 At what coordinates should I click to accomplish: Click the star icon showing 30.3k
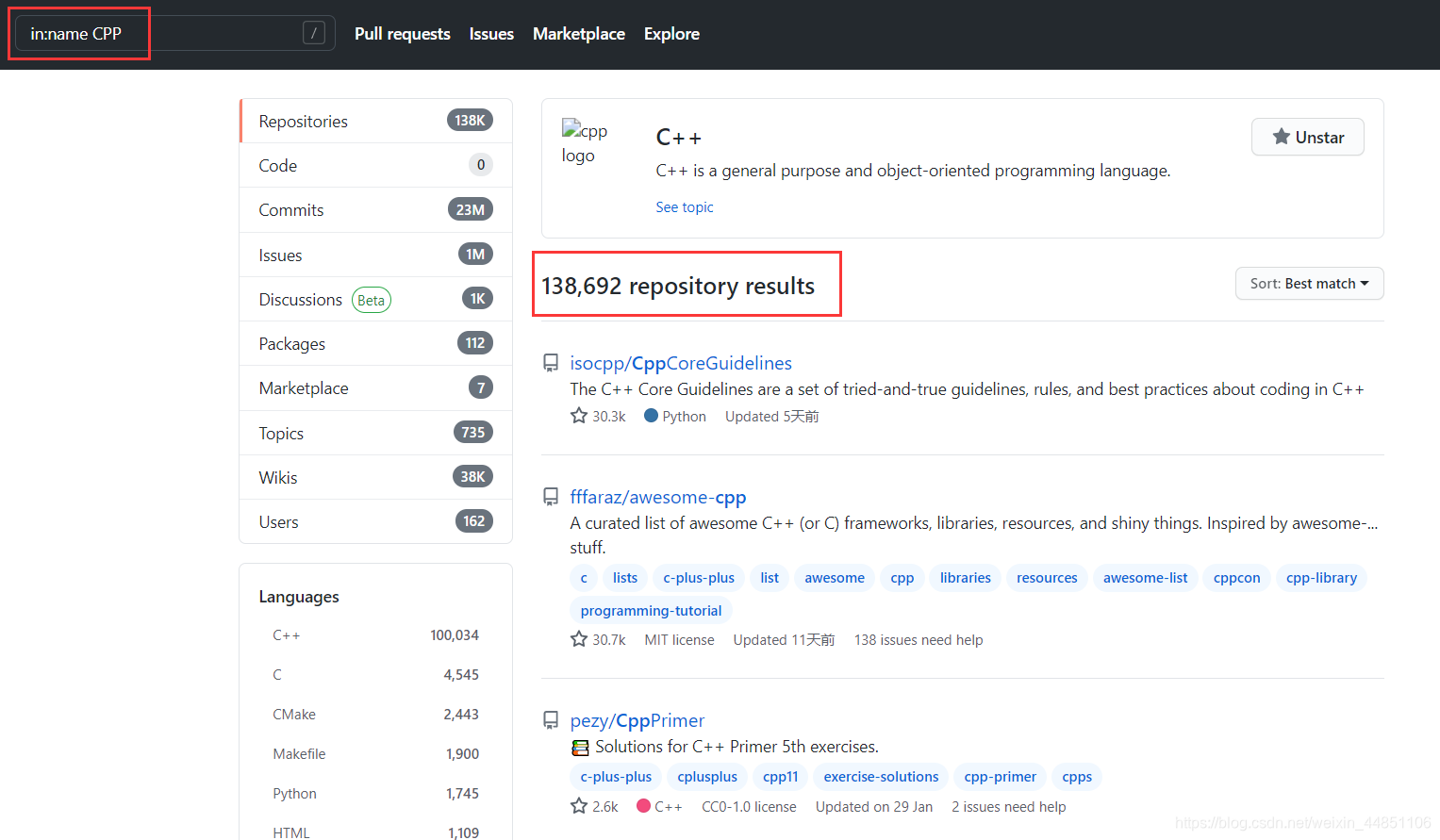coord(579,416)
